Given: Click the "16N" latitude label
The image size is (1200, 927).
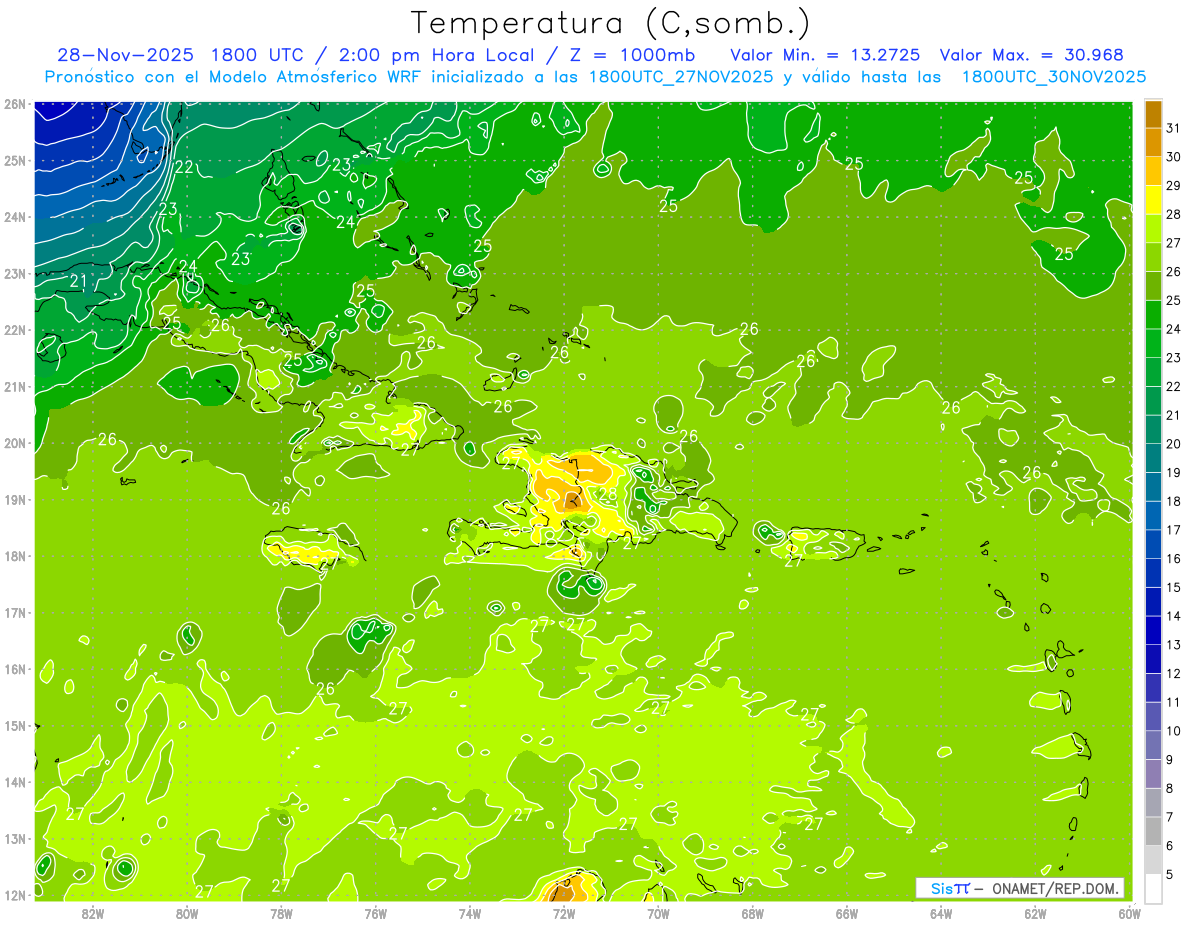Looking at the screenshot, I should [15, 669].
